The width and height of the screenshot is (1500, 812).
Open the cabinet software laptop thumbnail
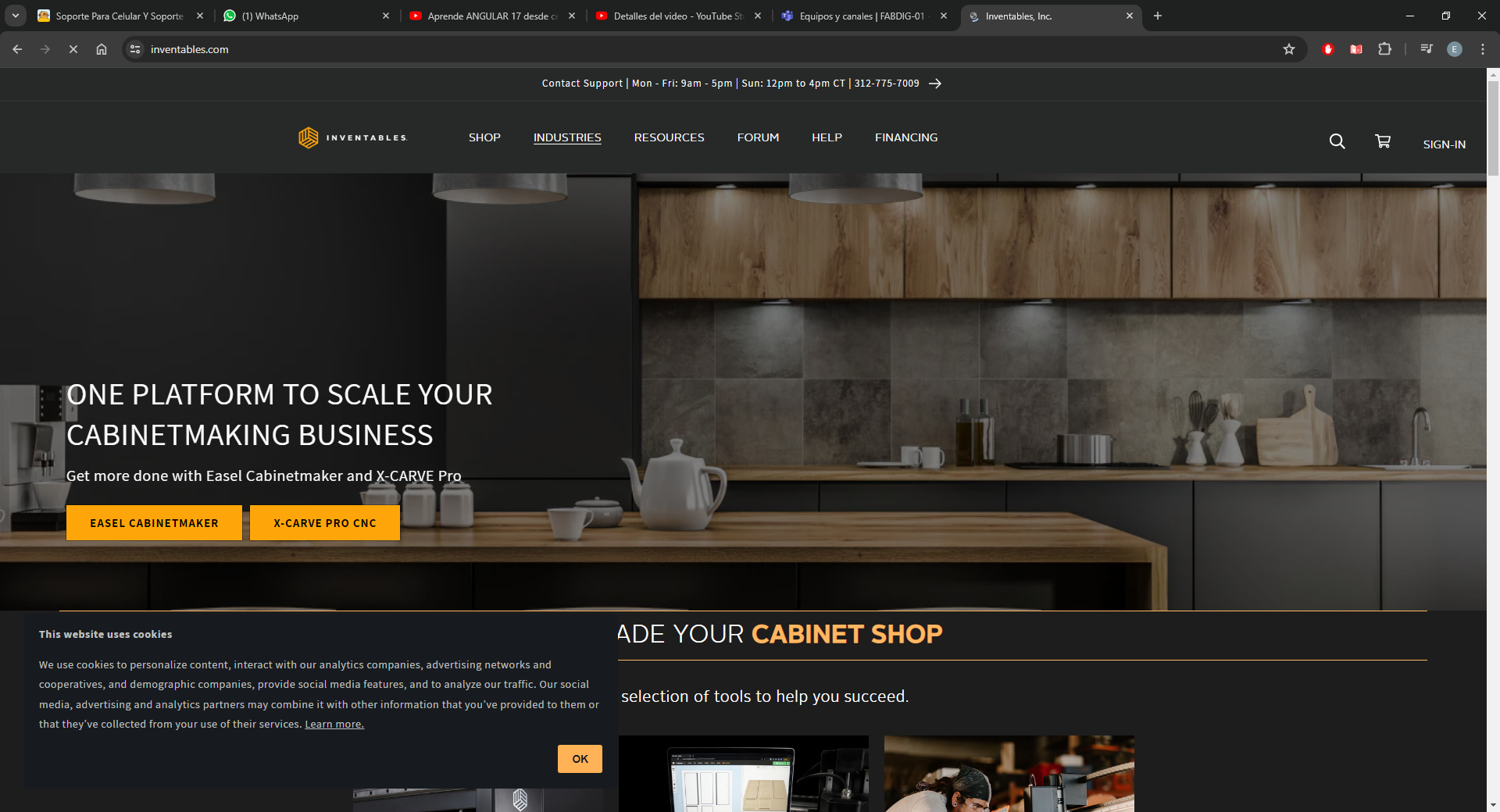(744, 774)
